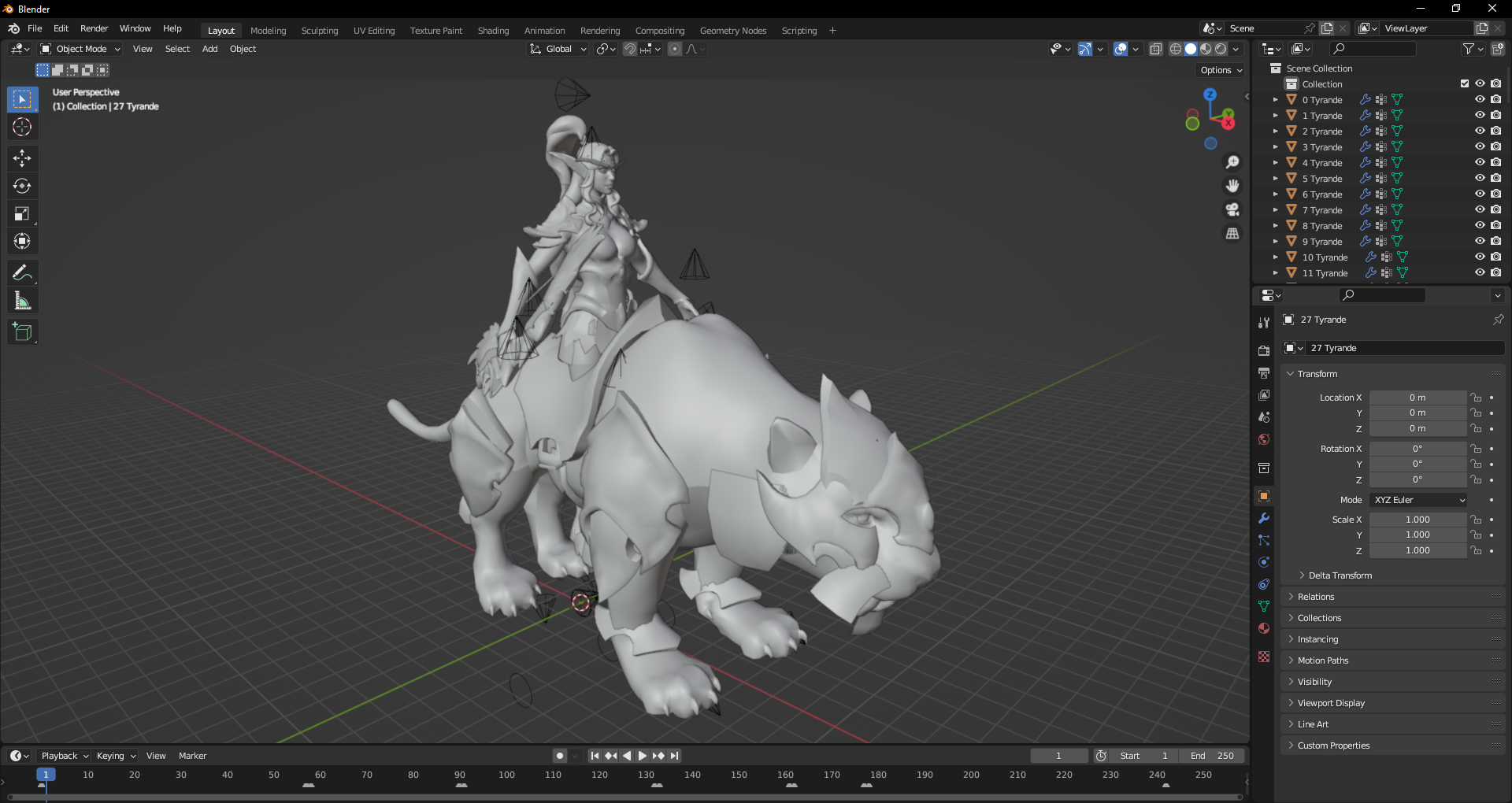
Task: Pick the Add Cube tool
Action: (22, 332)
